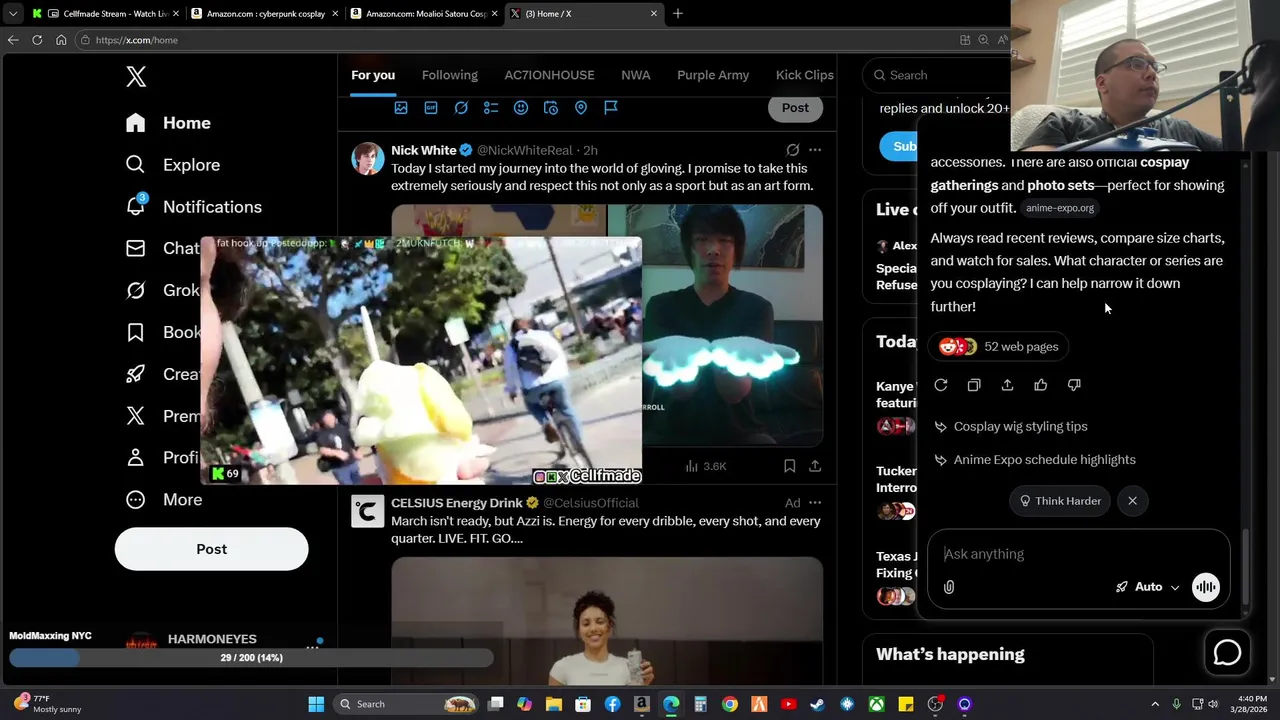Add a poll in the composer
Image resolution: width=1280 pixels, height=720 pixels.
coord(491,108)
